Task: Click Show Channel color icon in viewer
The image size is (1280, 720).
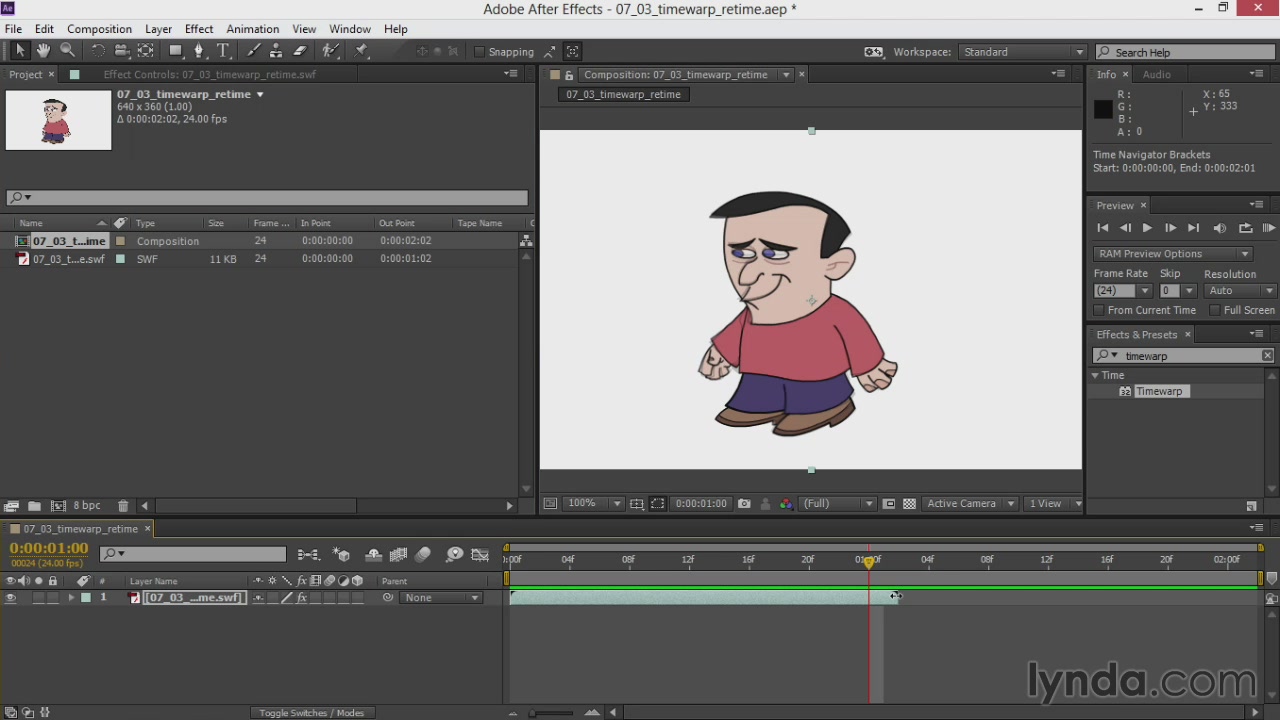Action: [786, 504]
